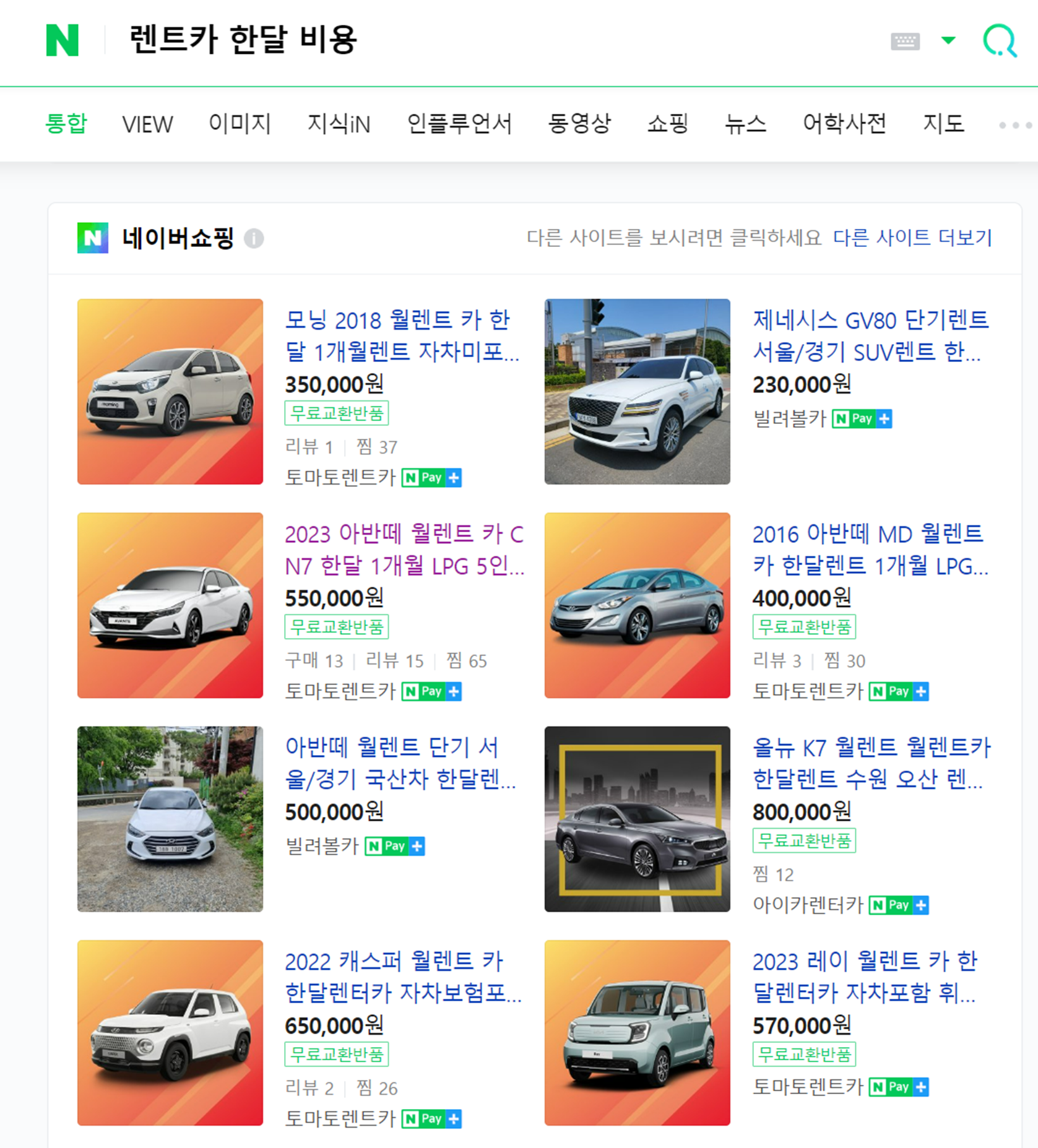Open the 올뉴 K7 월렌트 listing title

pyautogui.click(x=871, y=763)
